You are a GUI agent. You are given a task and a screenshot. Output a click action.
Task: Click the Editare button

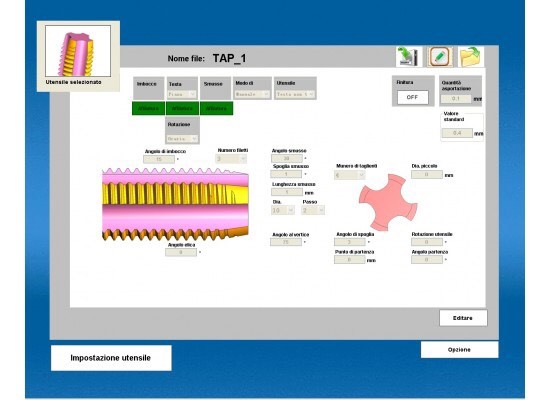[463, 318]
